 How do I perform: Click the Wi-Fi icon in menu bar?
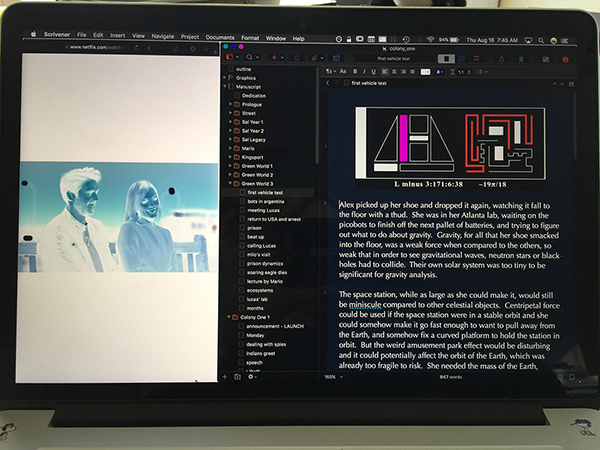[x=430, y=39]
